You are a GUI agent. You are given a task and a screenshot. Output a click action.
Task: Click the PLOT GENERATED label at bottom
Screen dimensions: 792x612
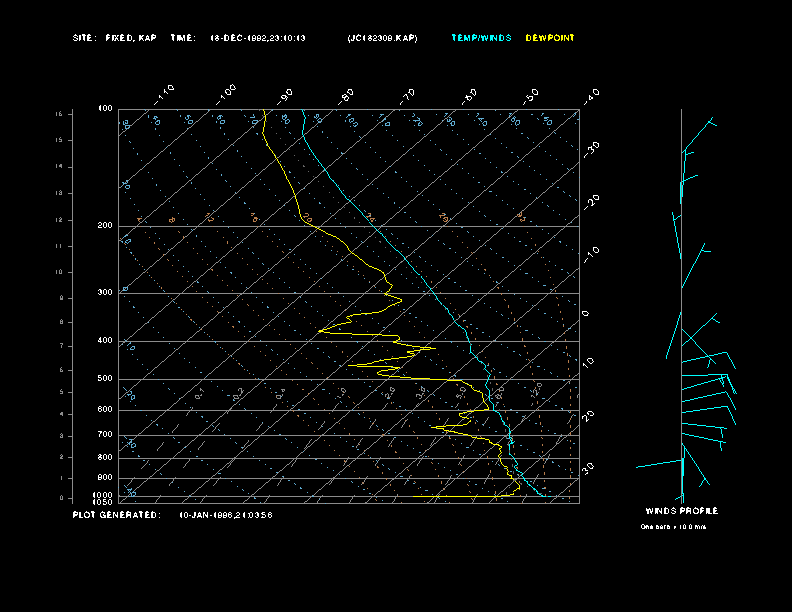pos(116,515)
